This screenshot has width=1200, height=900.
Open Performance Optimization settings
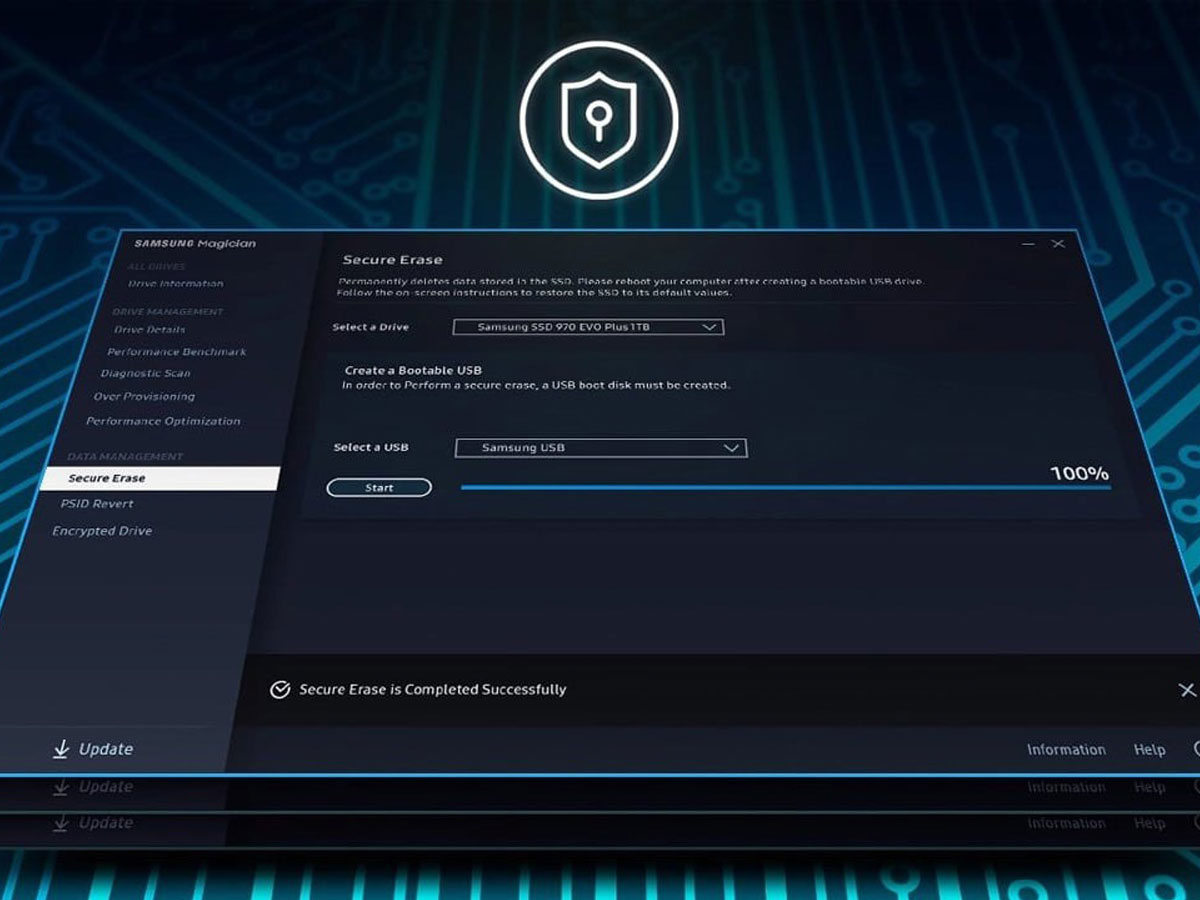click(x=163, y=422)
